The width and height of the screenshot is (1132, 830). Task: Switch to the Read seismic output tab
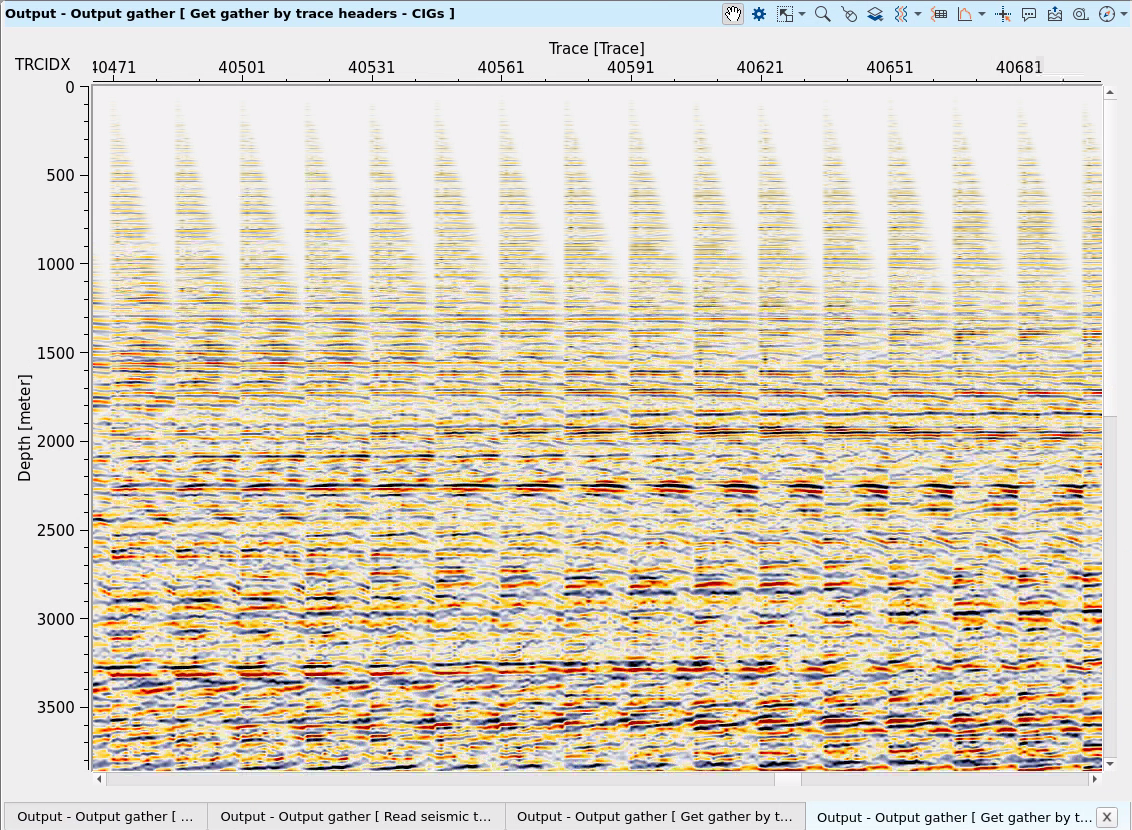click(356, 817)
